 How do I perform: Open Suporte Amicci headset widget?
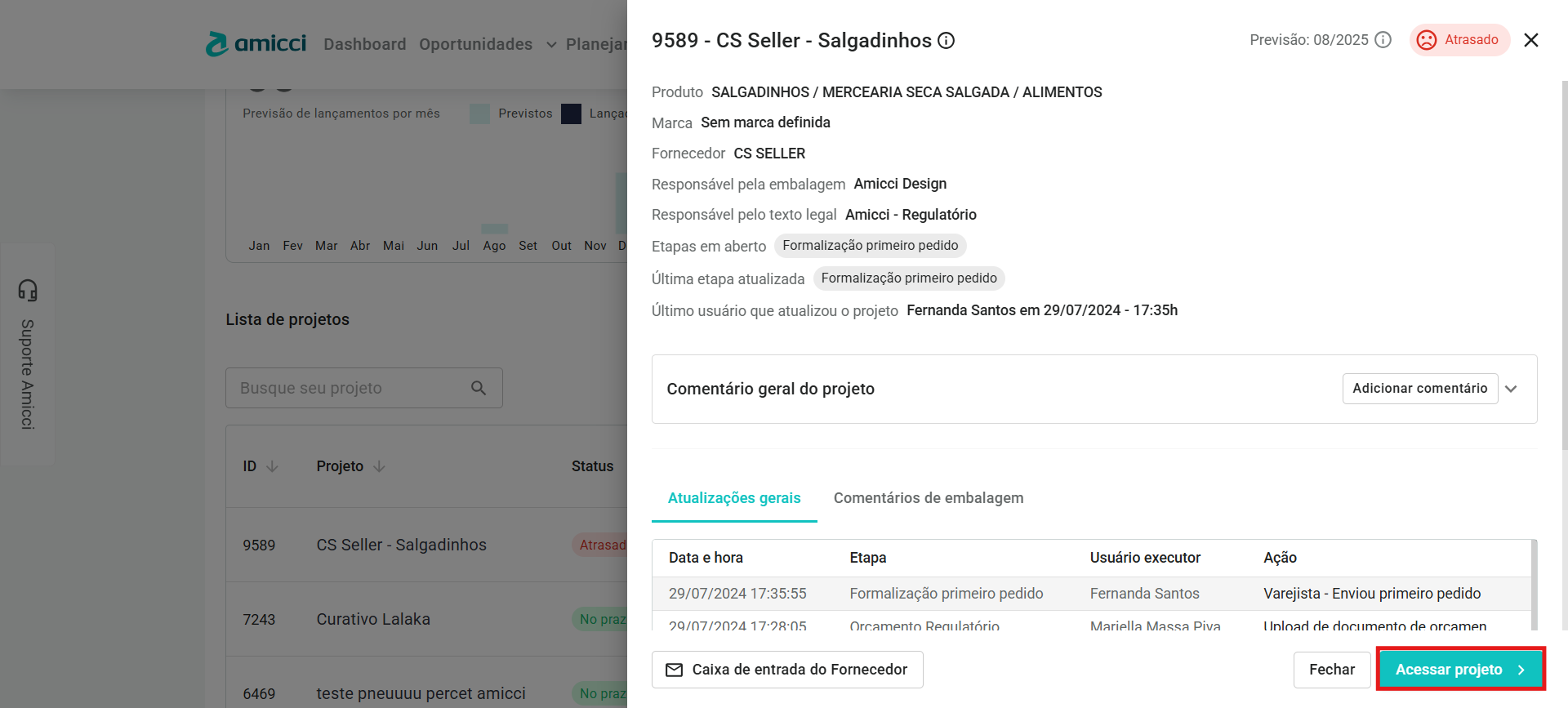click(x=28, y=354)
